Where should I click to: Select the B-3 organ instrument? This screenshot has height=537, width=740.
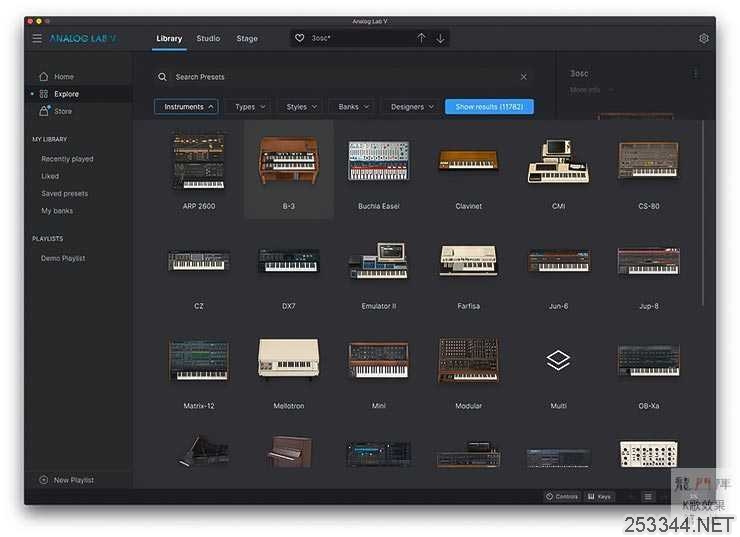pyautogui.click(x=289, y=170)
